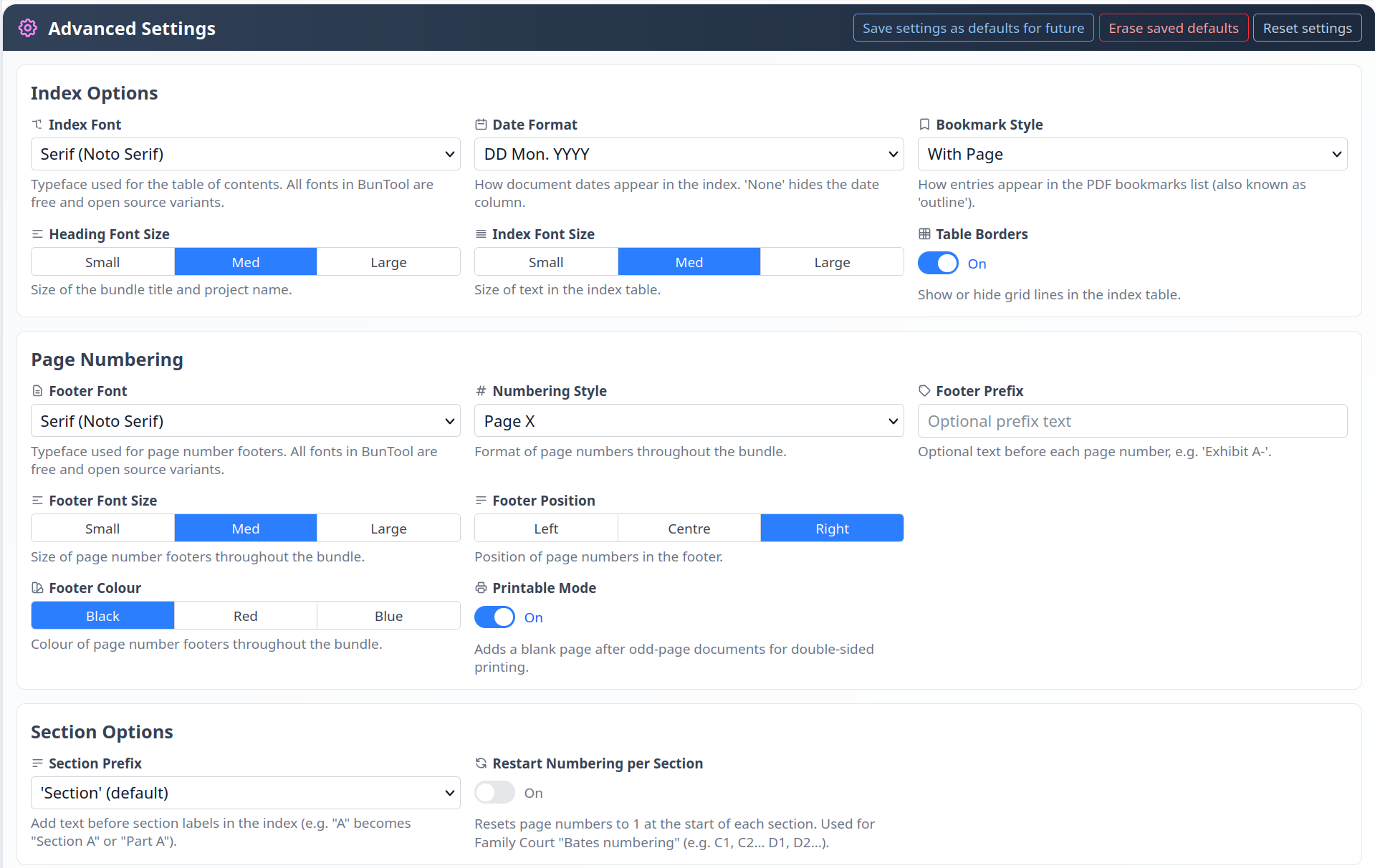Viewport: 1375px width, 868px height.
Task: Click the Heading Font Size icon
Action: [x=37, y=234]
